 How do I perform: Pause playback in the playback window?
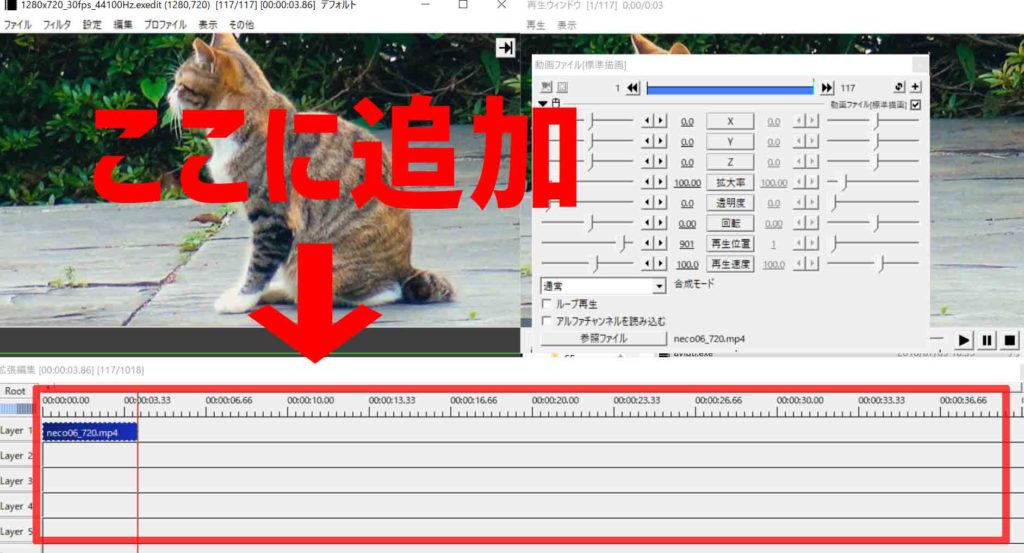click(x=987, y=340)
